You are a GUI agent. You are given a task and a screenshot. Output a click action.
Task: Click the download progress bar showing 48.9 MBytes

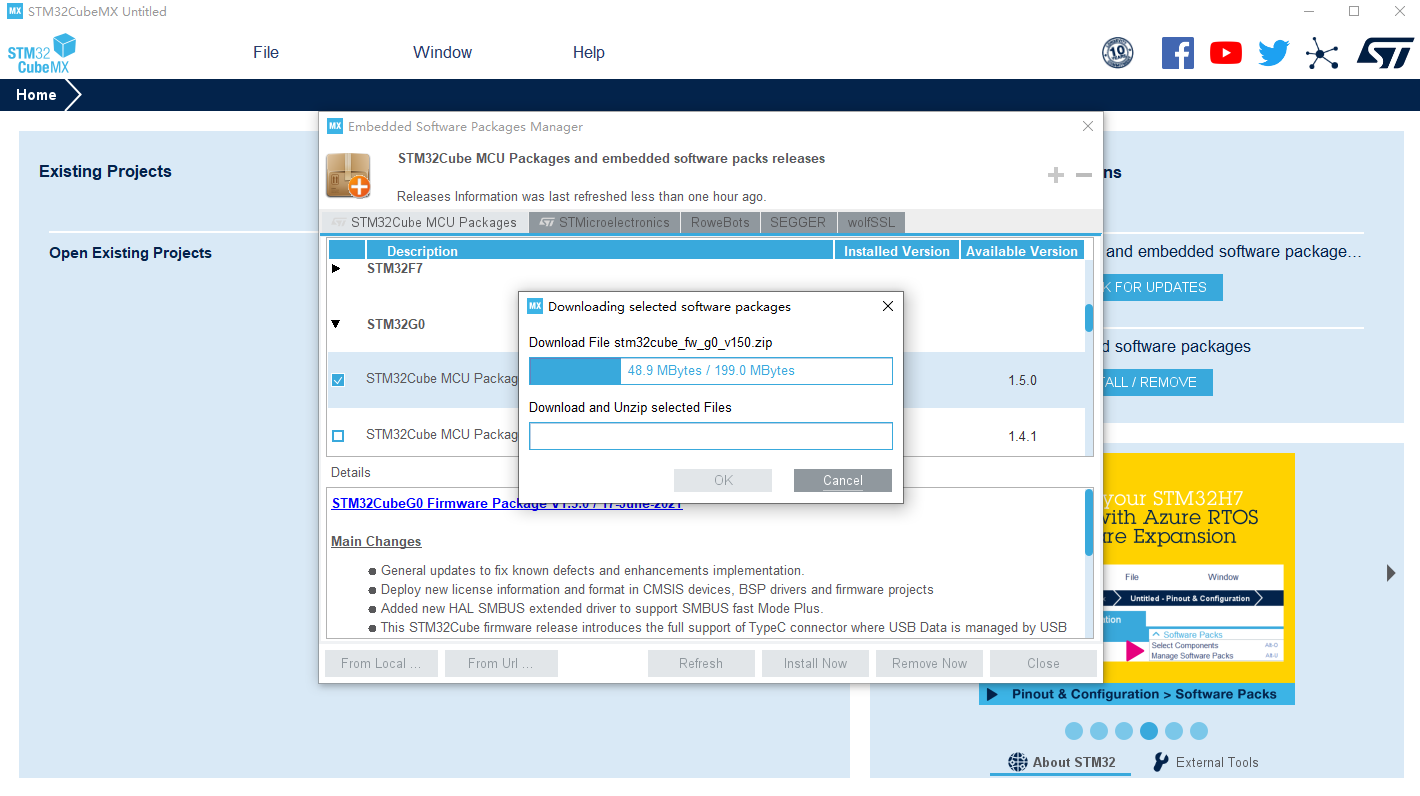coord(711,371)
